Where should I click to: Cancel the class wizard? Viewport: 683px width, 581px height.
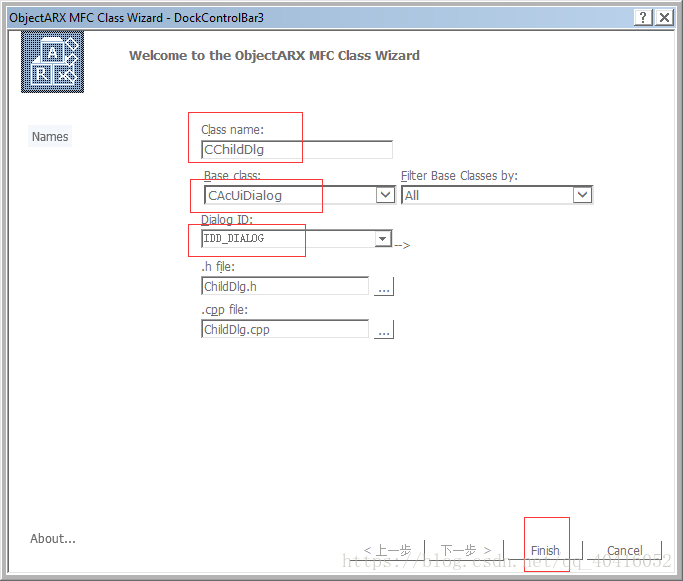pyautogui.click(x=625, y=551)
